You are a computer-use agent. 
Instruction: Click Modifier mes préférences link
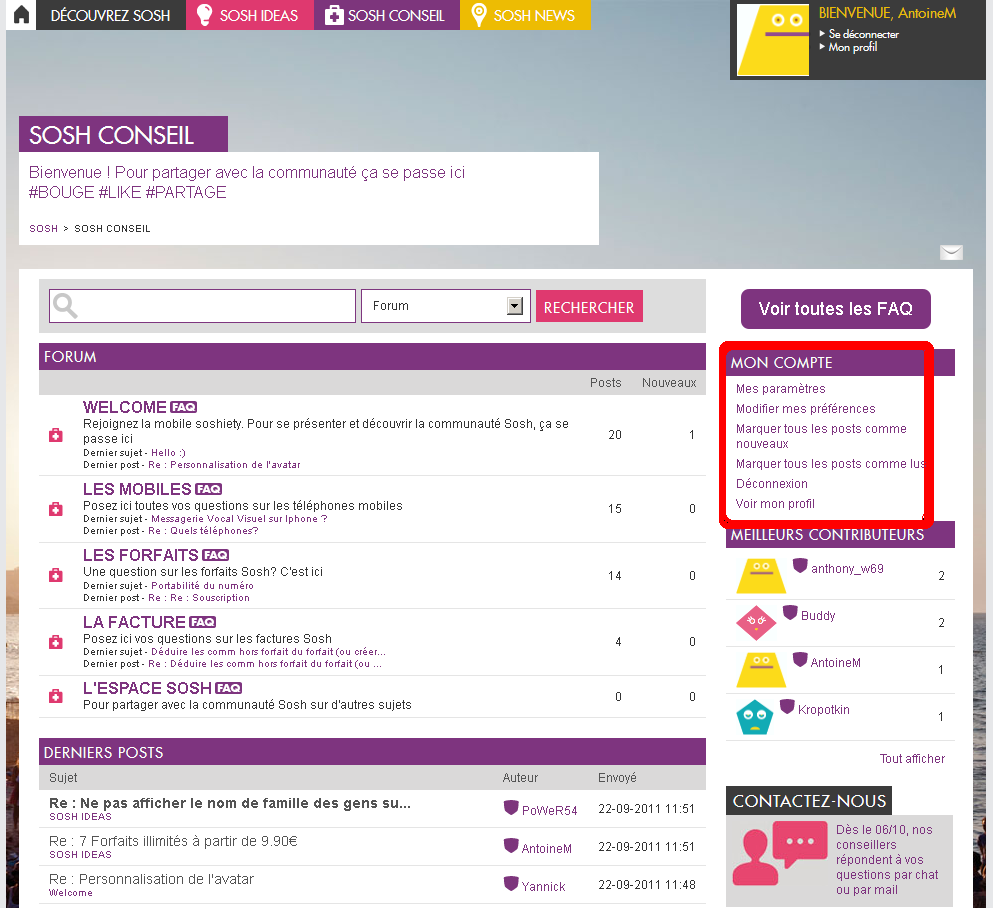[805, 409]
